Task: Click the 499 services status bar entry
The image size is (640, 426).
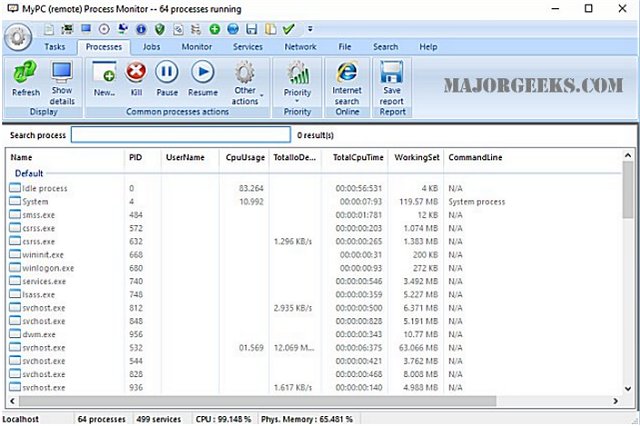Action: pyautogui.click(x=159, y=419)
